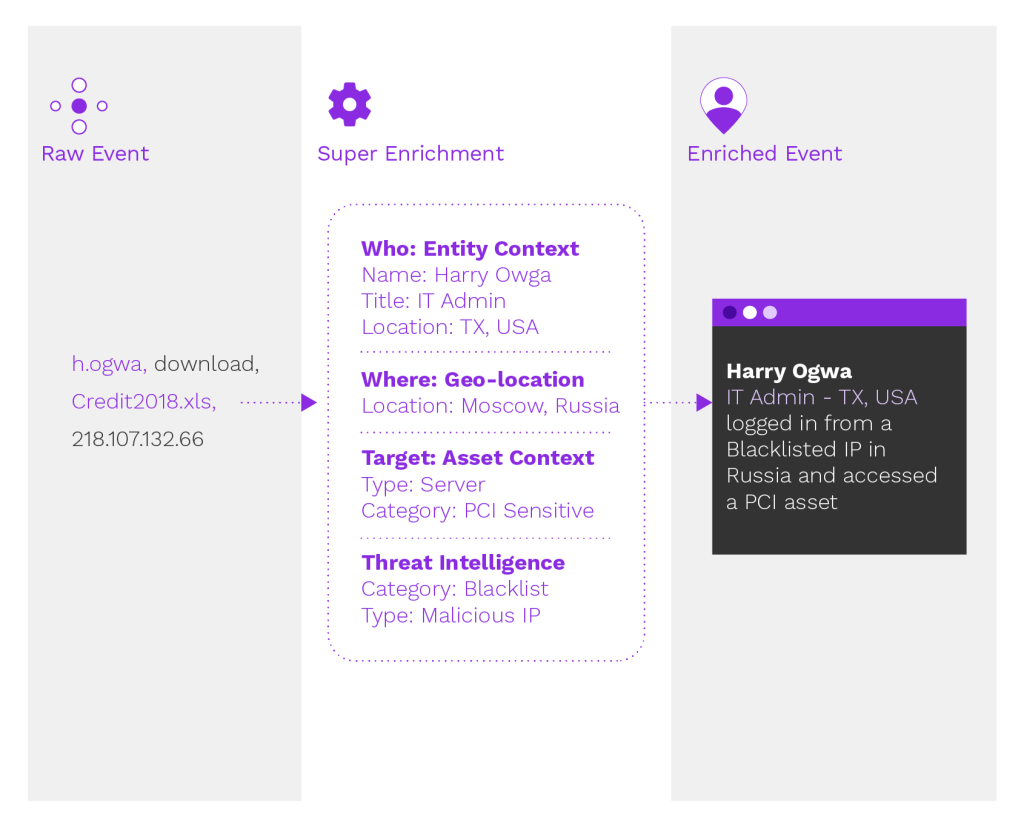Click the Enriched Event person pin icon

[724, 106]
